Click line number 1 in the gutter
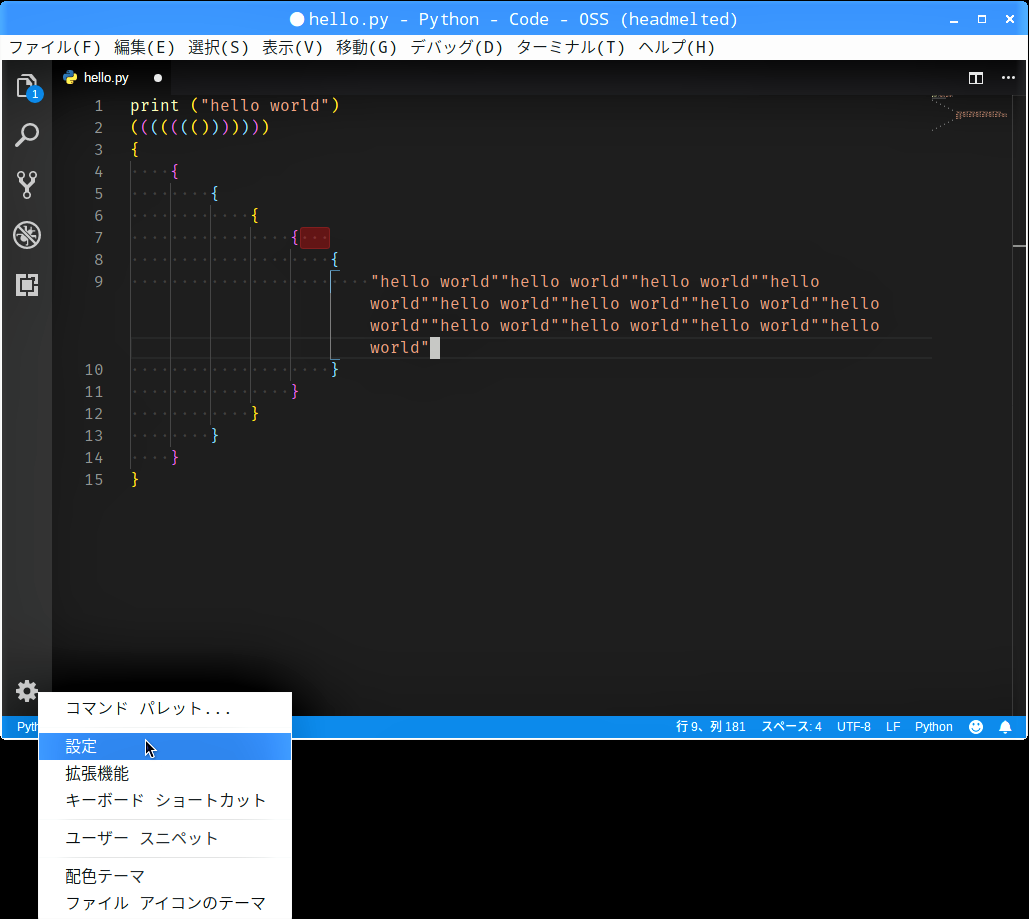The width and height of the screenshot is (1029, 919). [x=98, y=106]
